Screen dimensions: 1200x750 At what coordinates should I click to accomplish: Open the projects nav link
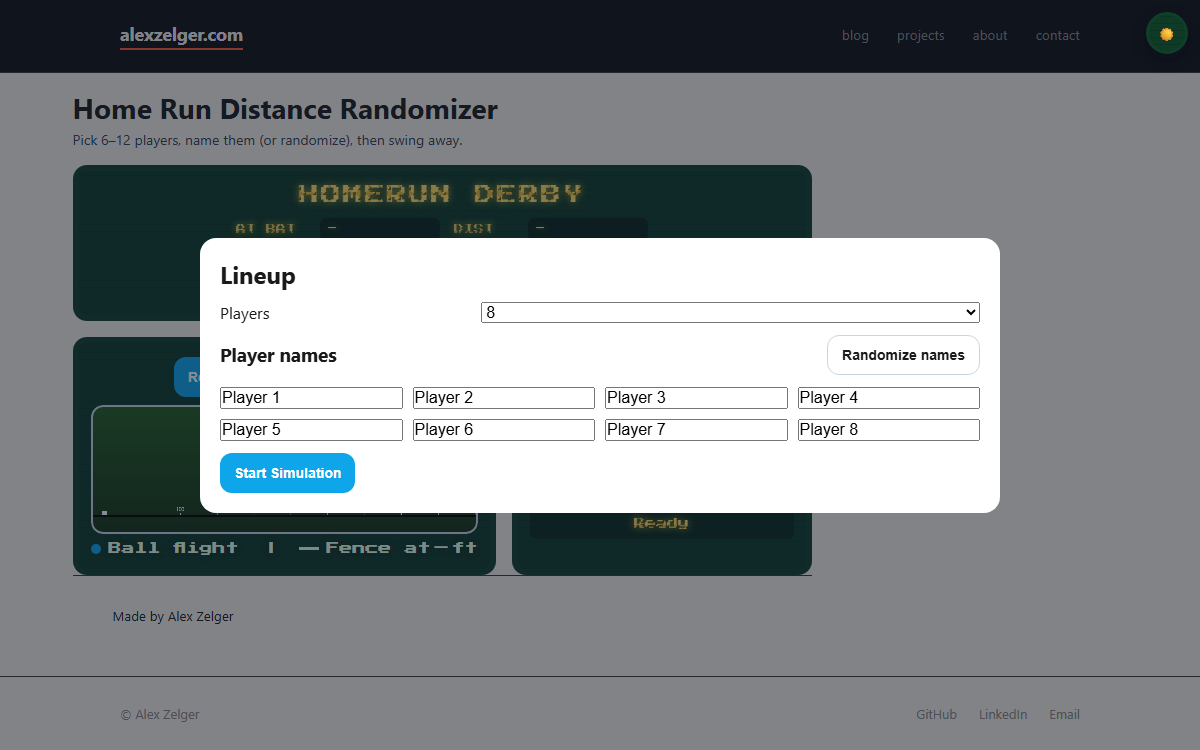point(920,35)
